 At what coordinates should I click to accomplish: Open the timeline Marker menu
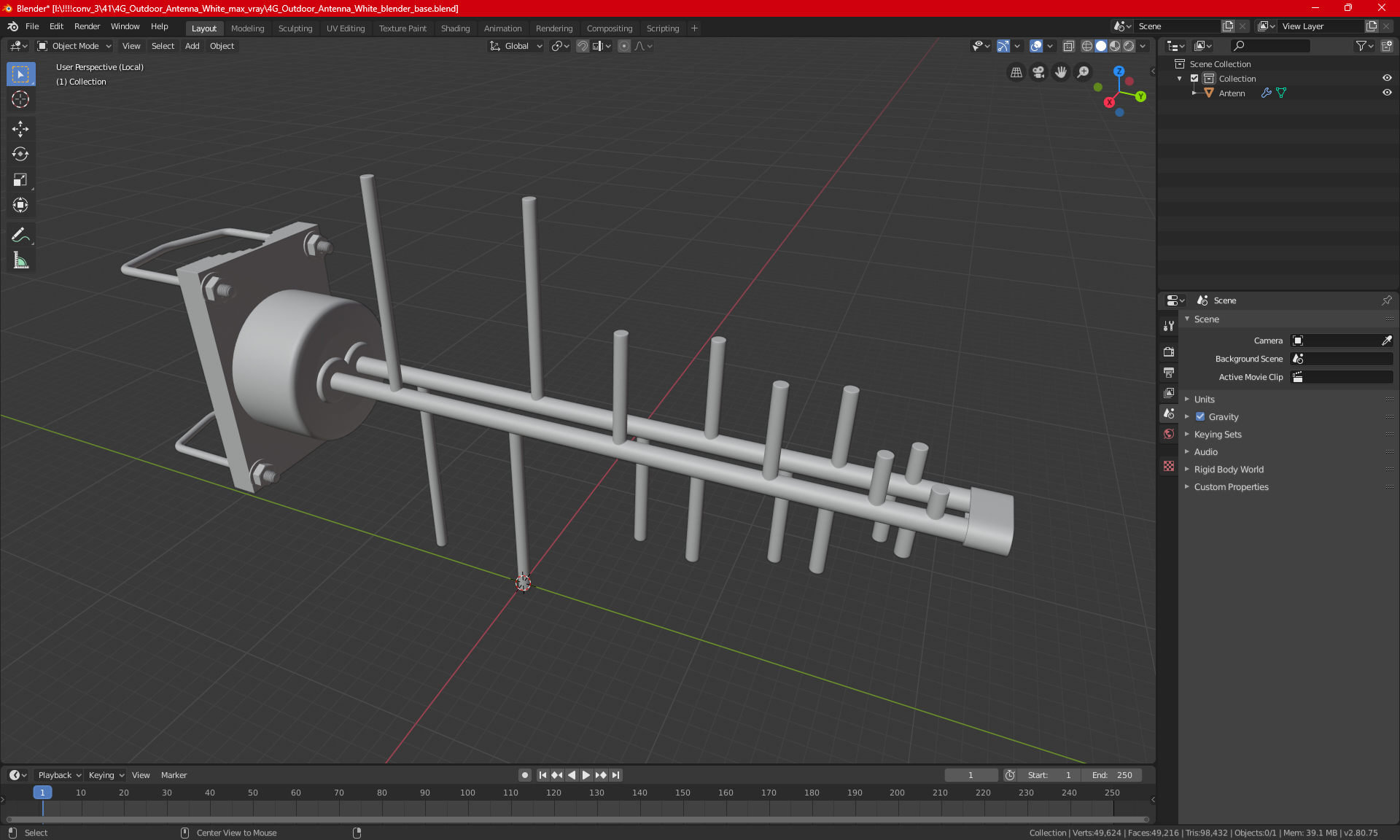[174, 775]
